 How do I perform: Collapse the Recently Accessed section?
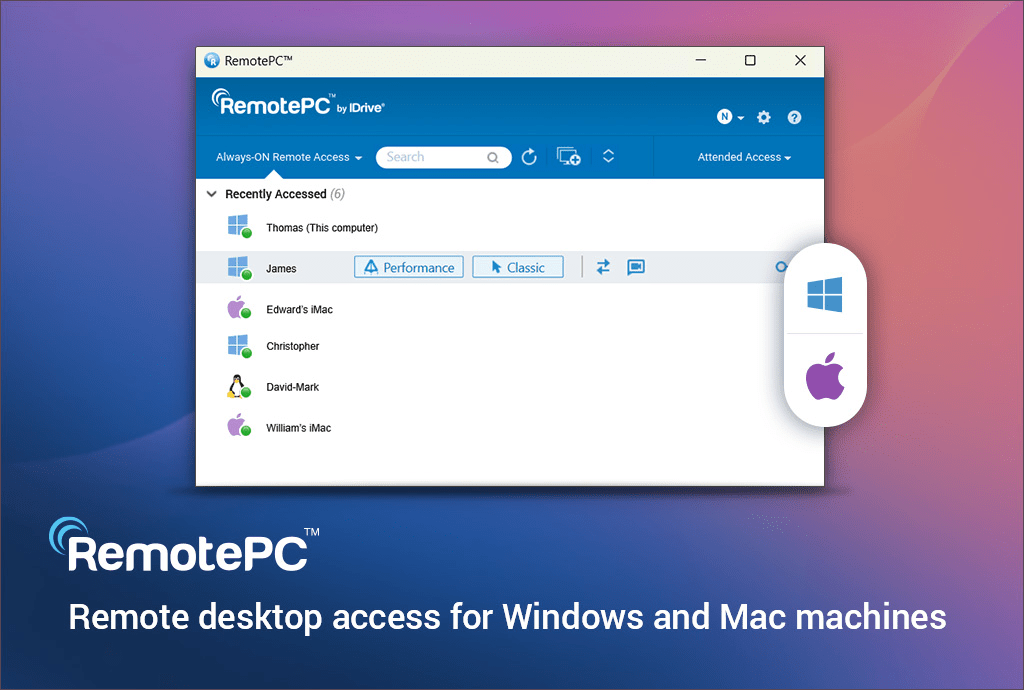pyautogui.click(x=212, y=194)
